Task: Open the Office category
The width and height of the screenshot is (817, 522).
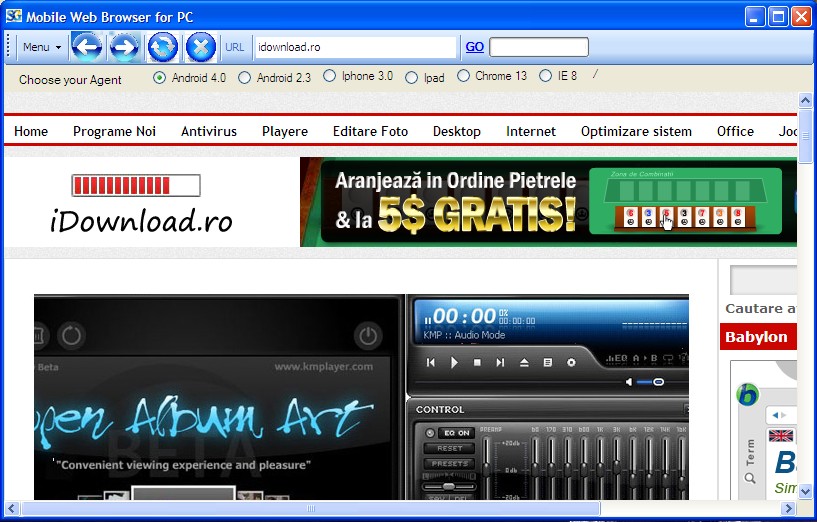Action: (x=735, y=131)
